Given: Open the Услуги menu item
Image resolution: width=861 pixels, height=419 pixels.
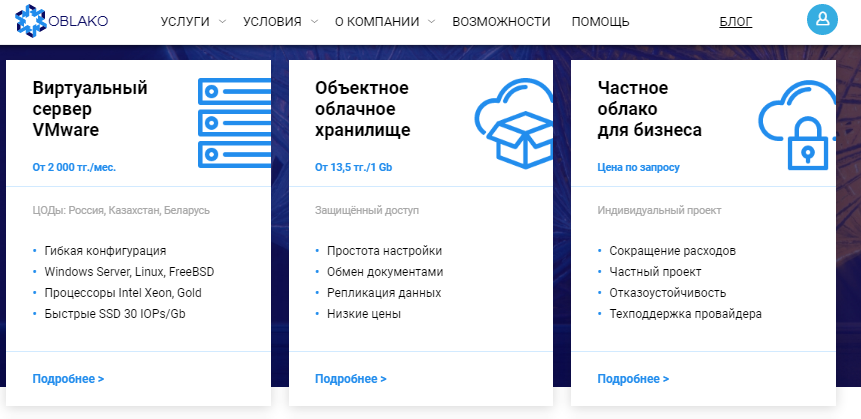Looking at the screenshot, I should pyautogui.click(x=185, y=22).
